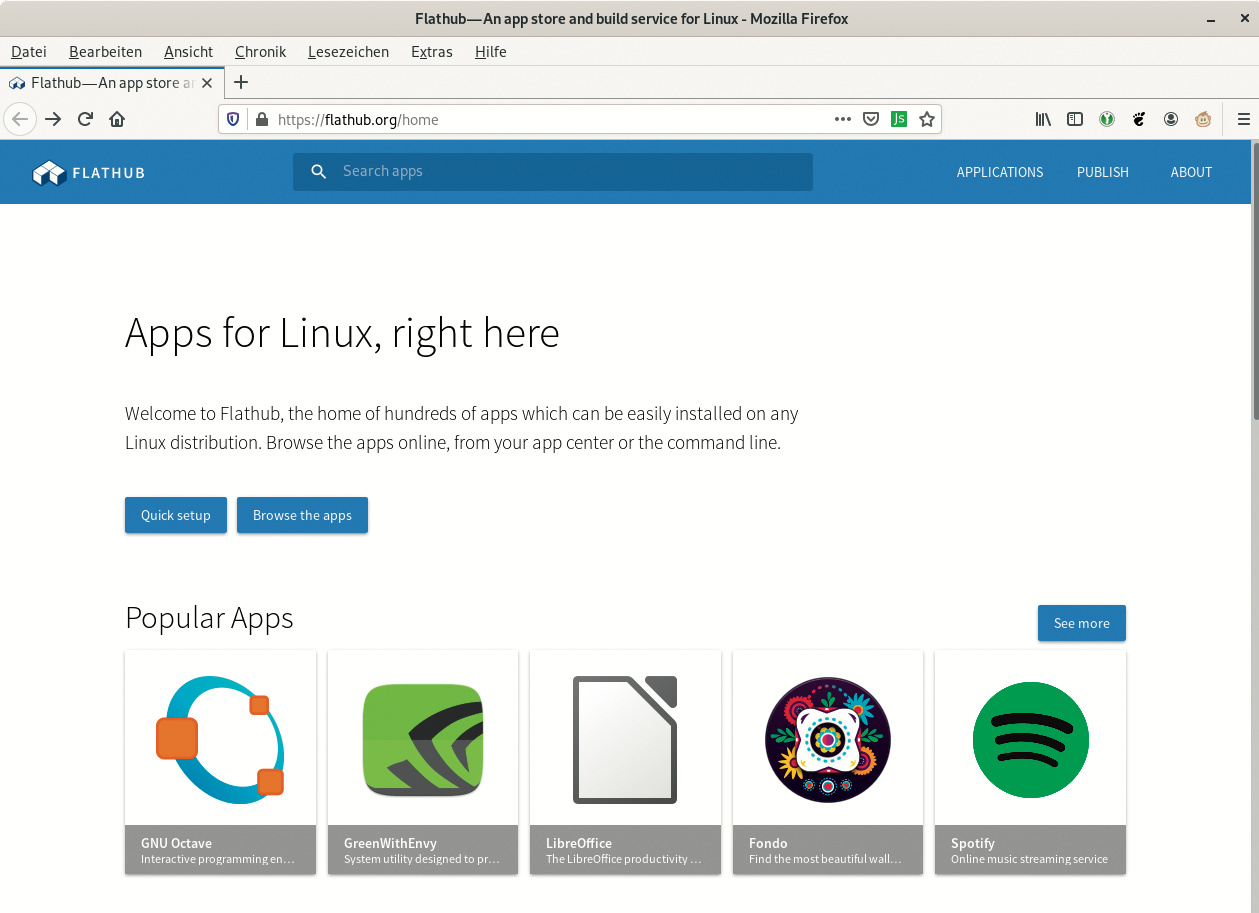Click See more for Popular Apps

(x=1081, y=623)
